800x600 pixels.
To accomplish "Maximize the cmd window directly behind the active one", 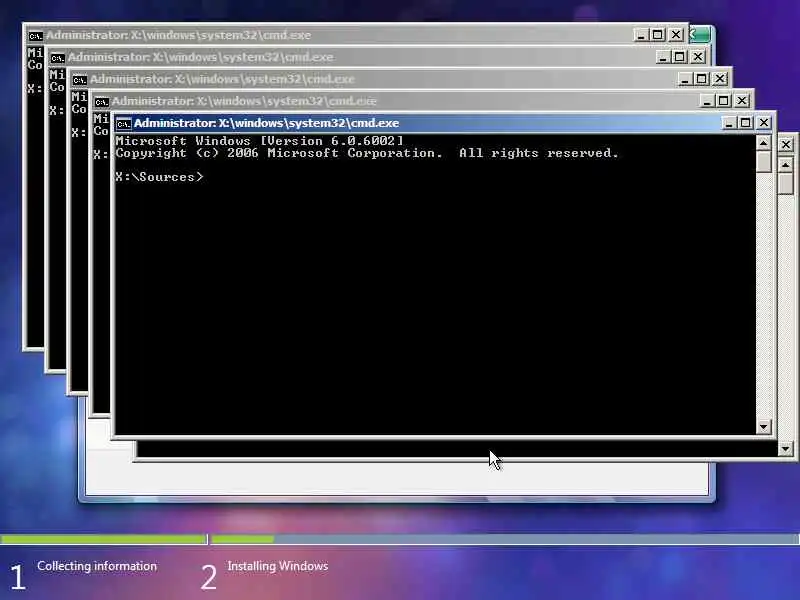I will tap(723, 101).
